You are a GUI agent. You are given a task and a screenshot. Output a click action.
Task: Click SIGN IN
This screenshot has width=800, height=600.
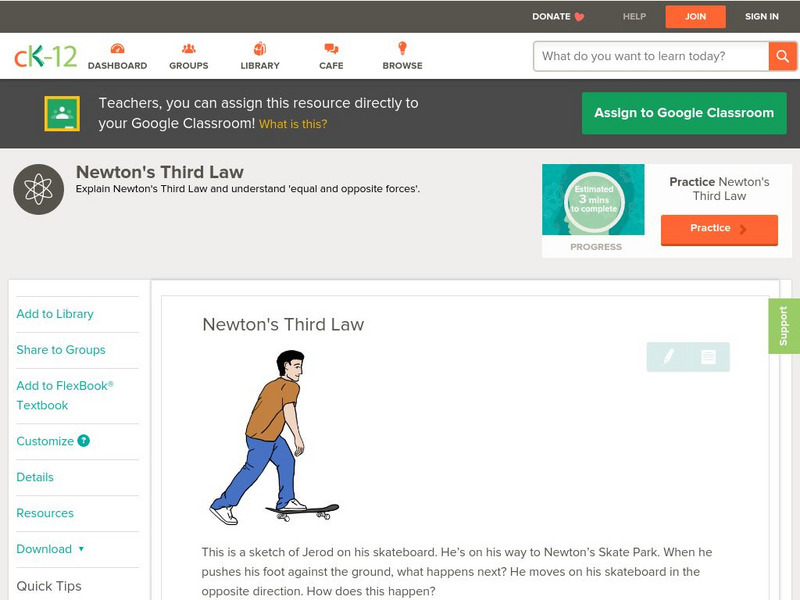(x=762, y=17)
